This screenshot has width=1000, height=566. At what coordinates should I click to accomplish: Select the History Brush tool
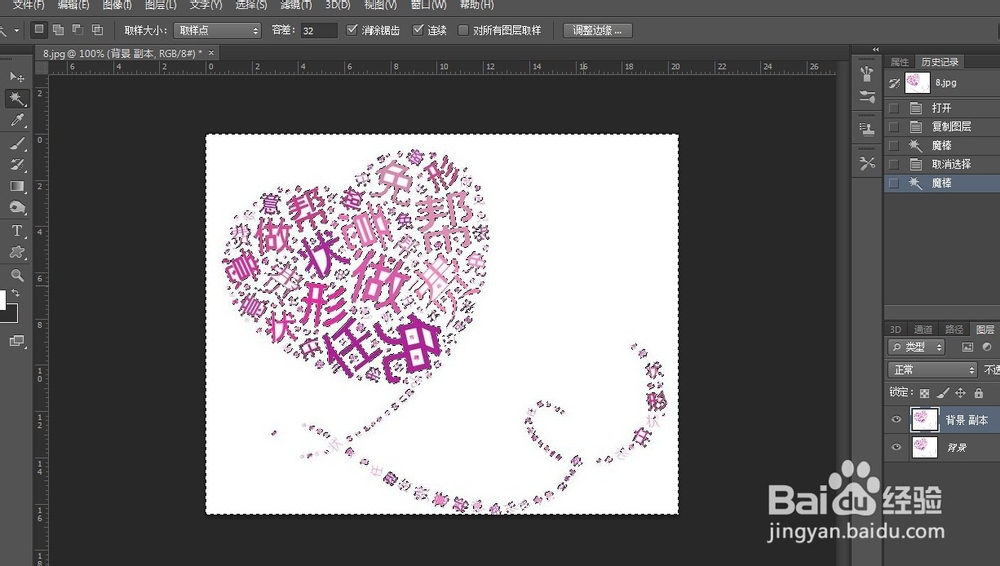(17, 165)
